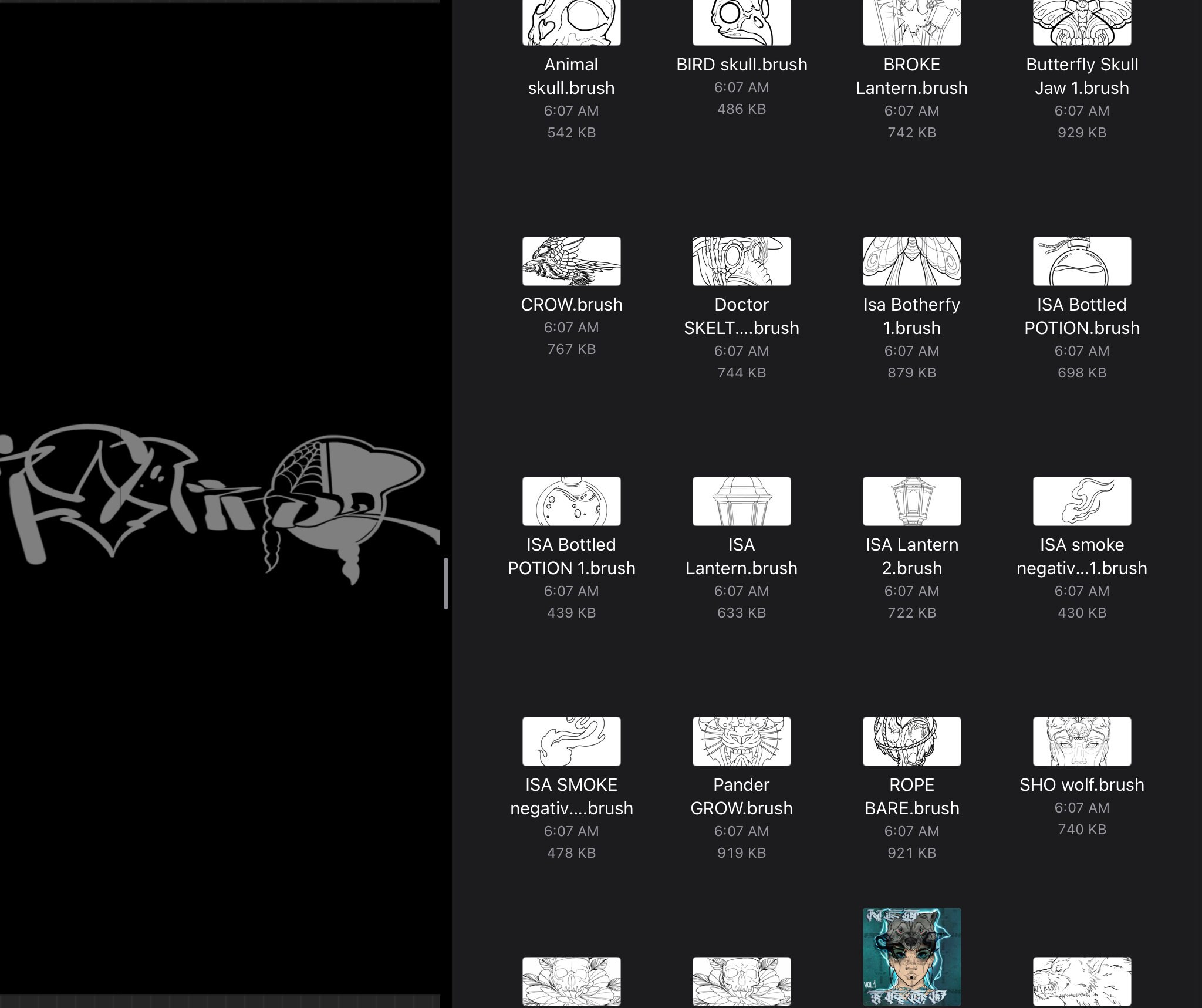The height and width of the screenshot is (1008, 1202).
Task: Open the ISA smoke negativ...1.brush icon
Action: tap(1082, 501)
